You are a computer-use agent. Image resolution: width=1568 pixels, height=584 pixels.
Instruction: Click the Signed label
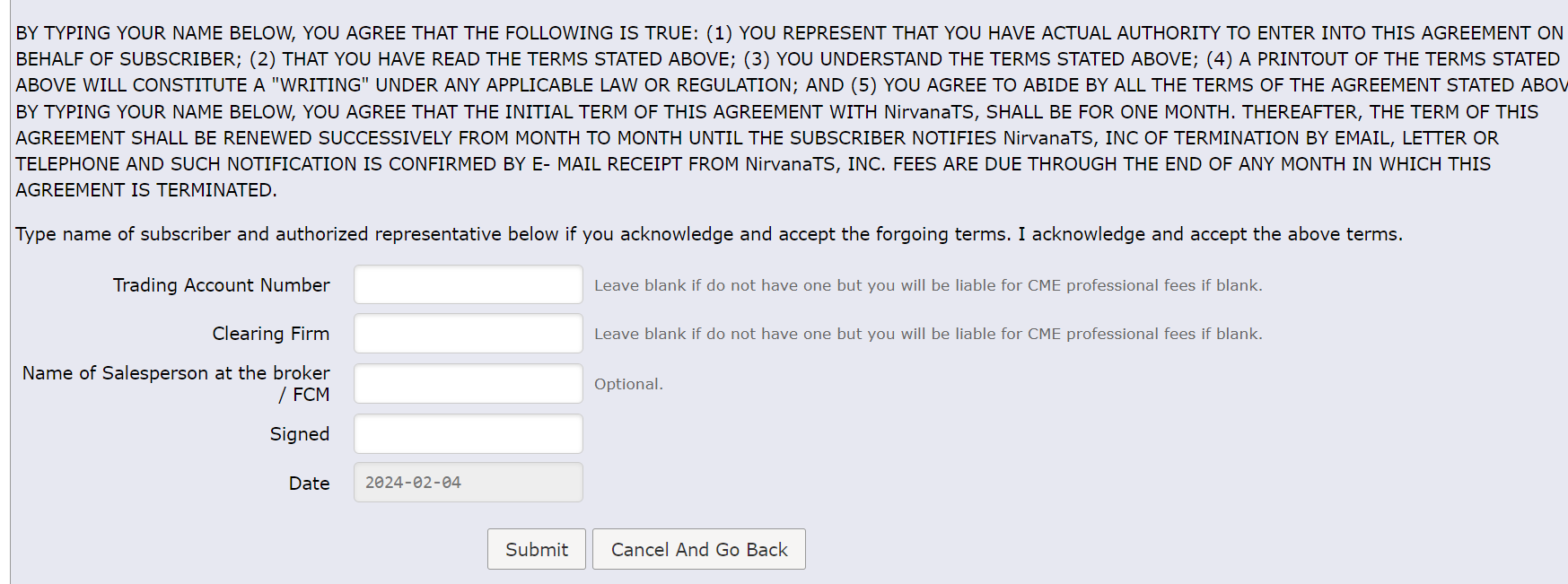coord(299,434)
